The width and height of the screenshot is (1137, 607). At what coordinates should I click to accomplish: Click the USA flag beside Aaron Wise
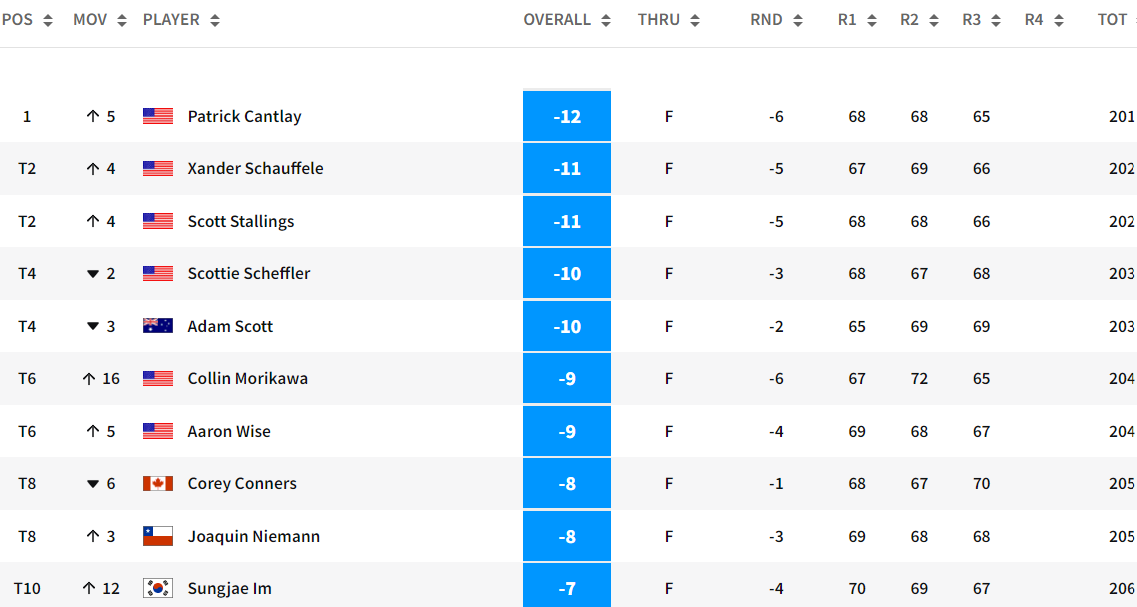[x=158, y=431]
